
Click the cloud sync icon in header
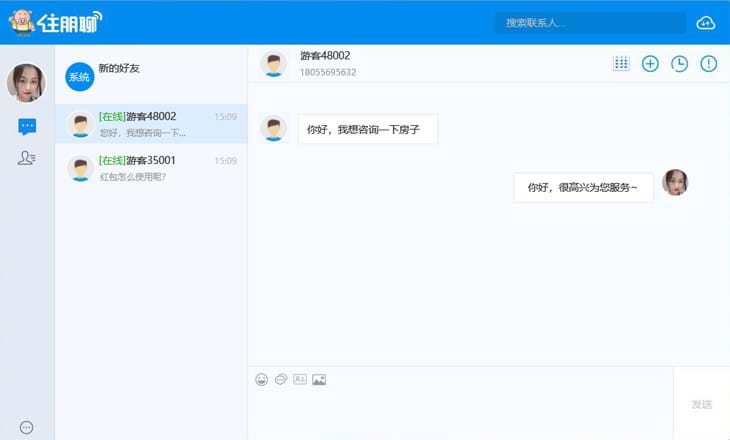pos(706,23)
